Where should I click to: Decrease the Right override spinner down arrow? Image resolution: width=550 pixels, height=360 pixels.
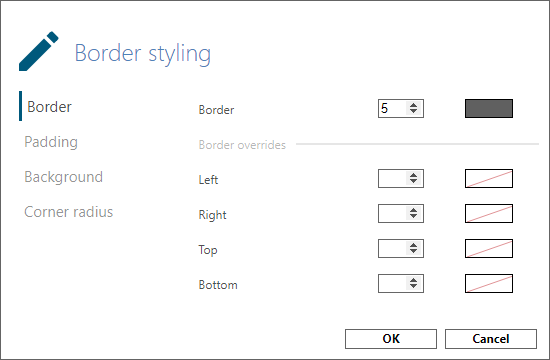tap(414, 216)
